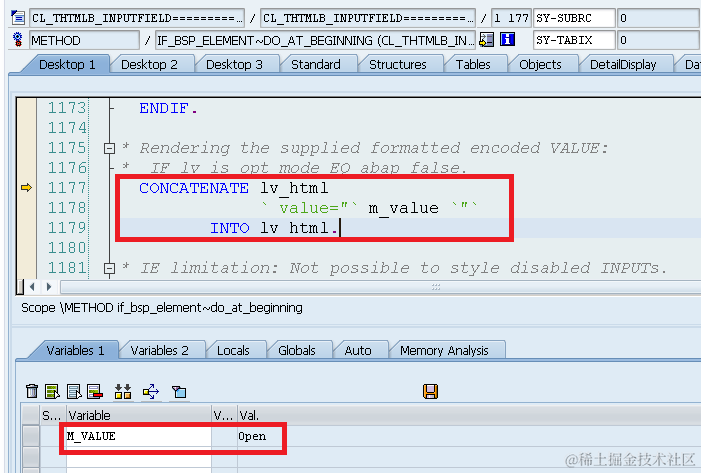This screenshot has width=701, height=473.
Task: Open the Tables tab
Action: click(473, 65)
